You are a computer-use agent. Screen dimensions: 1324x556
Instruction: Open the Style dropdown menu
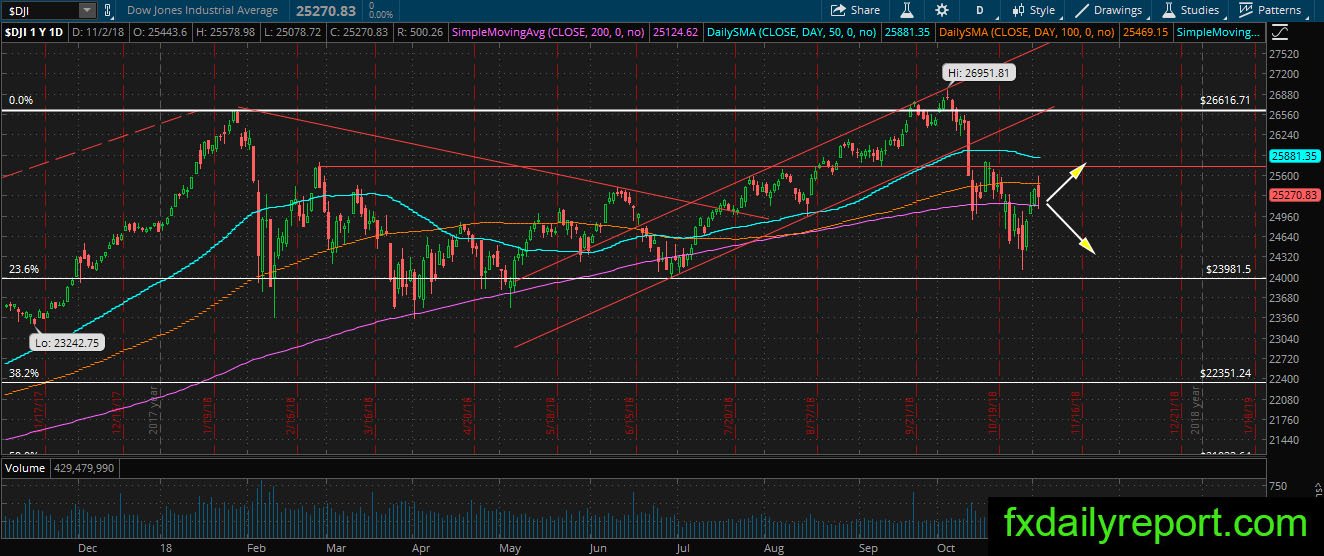[x=1033, y=10]
